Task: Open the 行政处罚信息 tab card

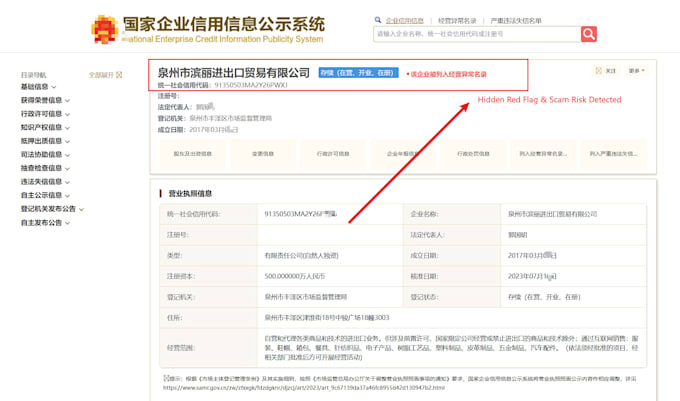Action: pyautogui.click(x=473, y=153)
